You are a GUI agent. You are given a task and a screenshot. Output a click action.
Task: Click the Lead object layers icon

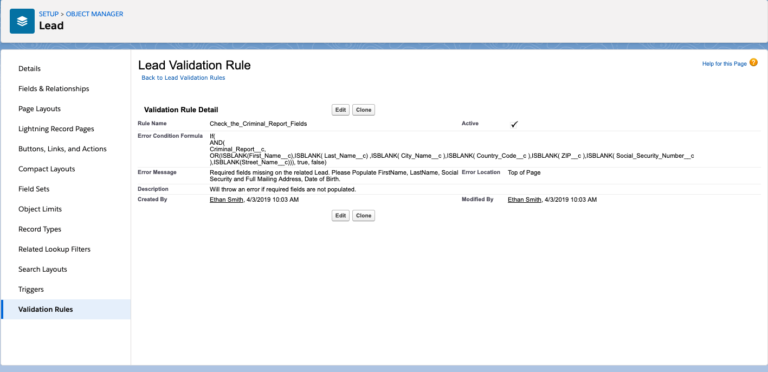pos(22,21)
